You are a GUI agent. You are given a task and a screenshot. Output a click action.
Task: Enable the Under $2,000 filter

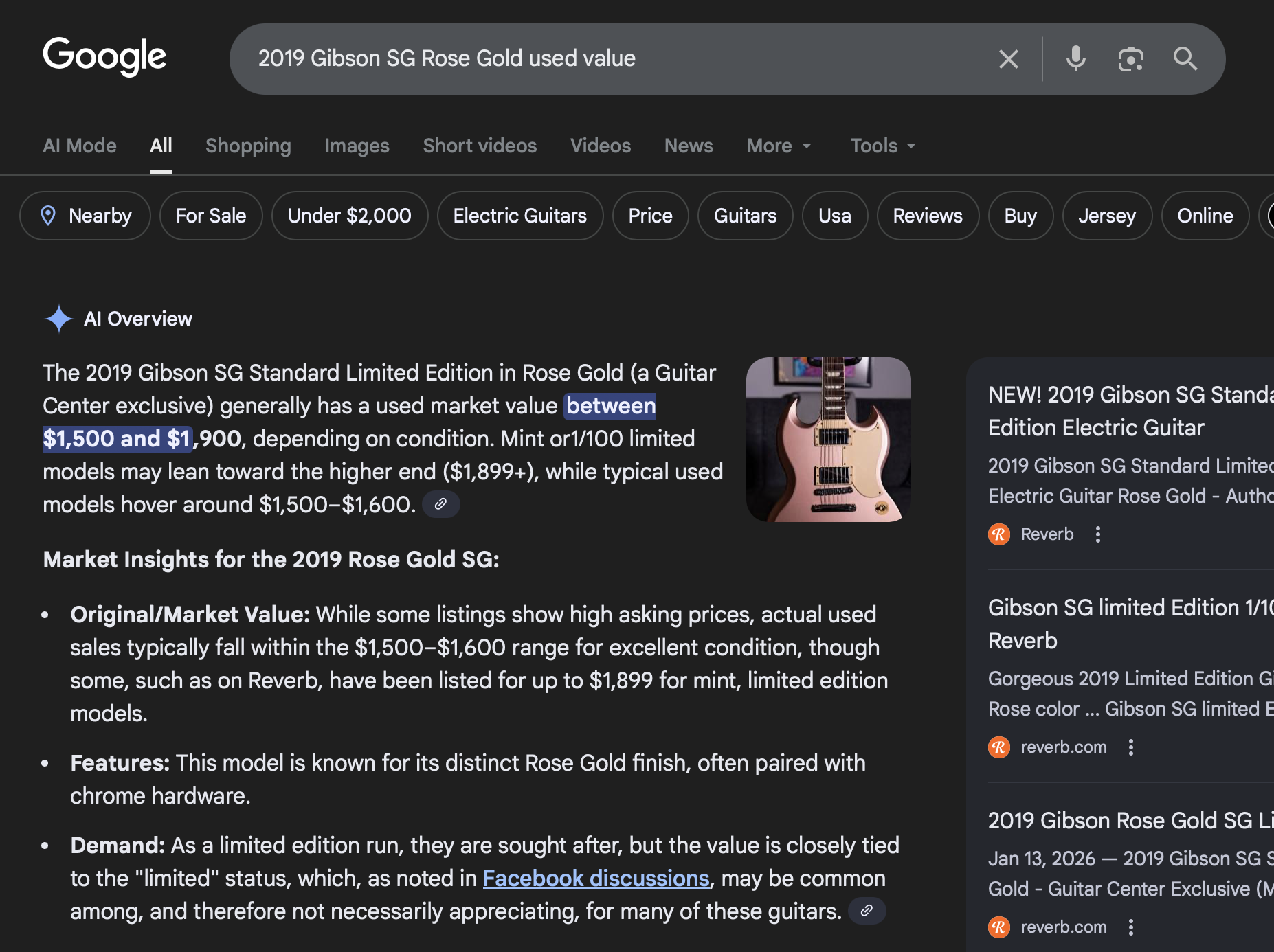pos(349,215)
